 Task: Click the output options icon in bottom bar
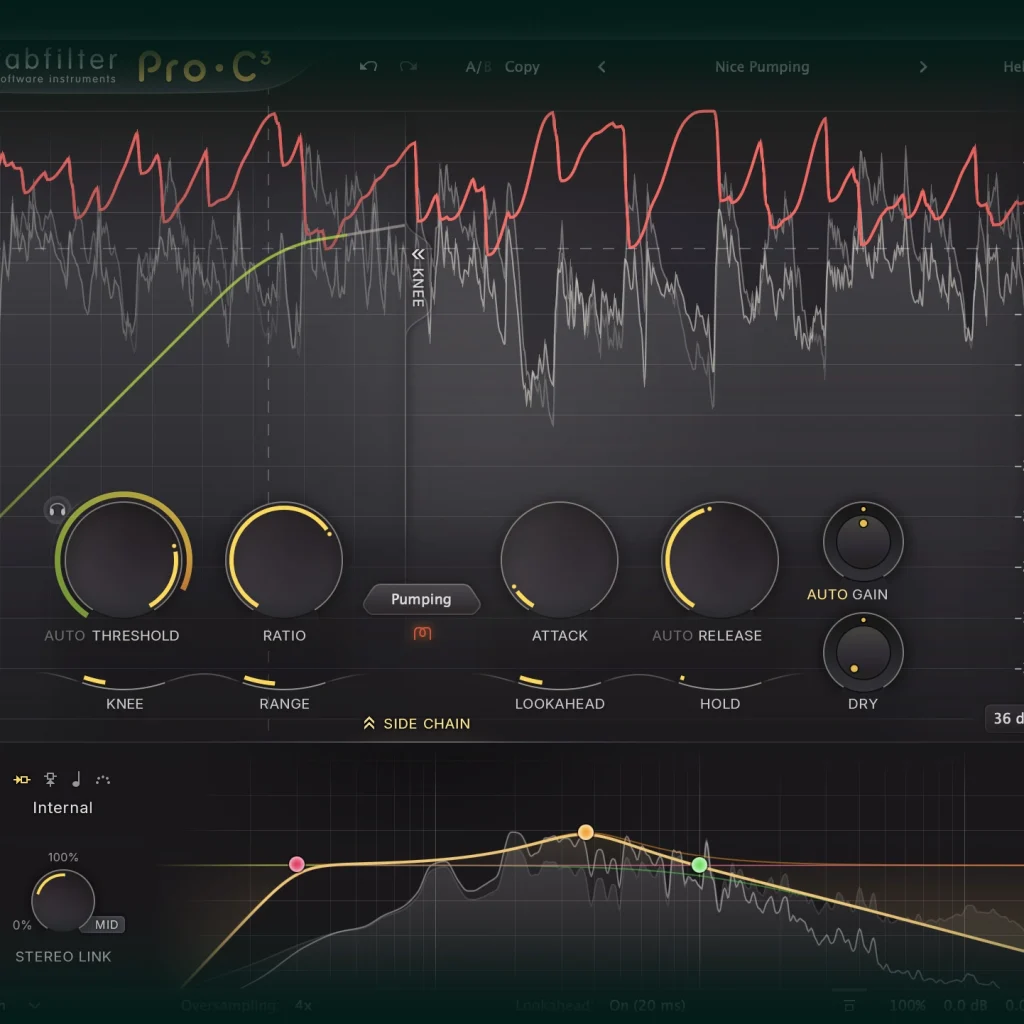(x=849, y=1005)
